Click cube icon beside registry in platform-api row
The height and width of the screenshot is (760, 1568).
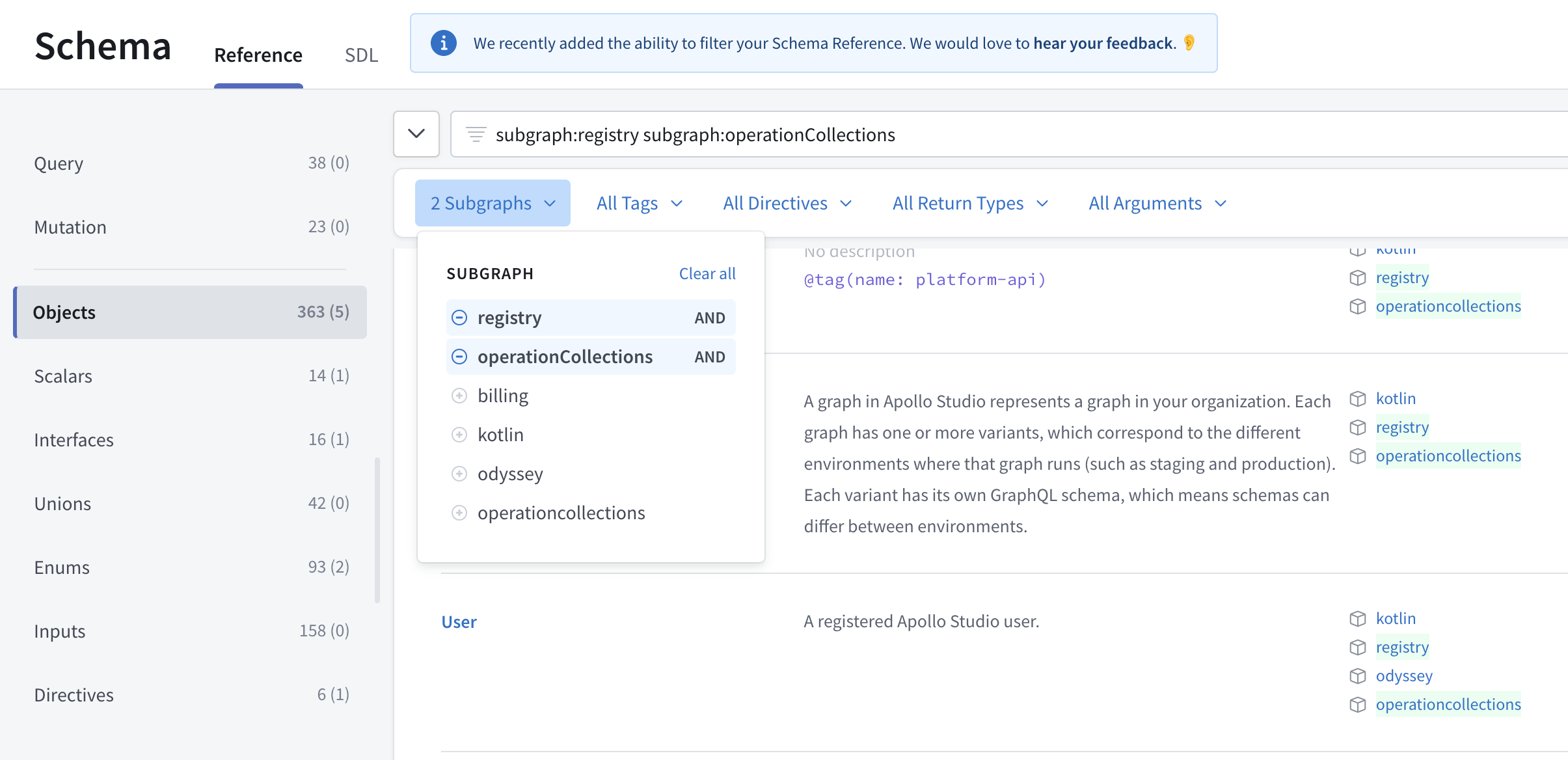[1358, 278]
